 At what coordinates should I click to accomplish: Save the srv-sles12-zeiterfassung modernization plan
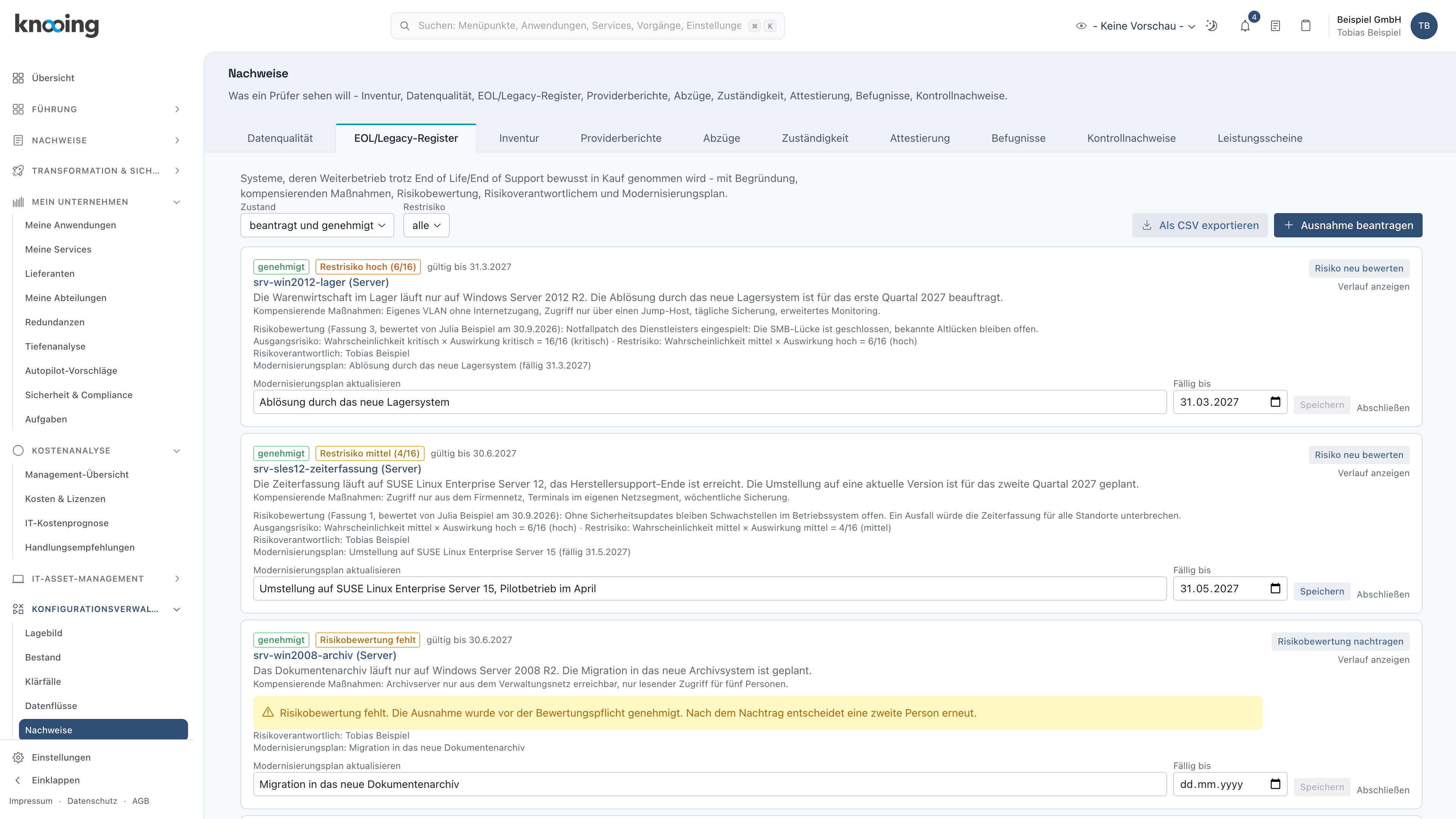[x=1321, y=591]
